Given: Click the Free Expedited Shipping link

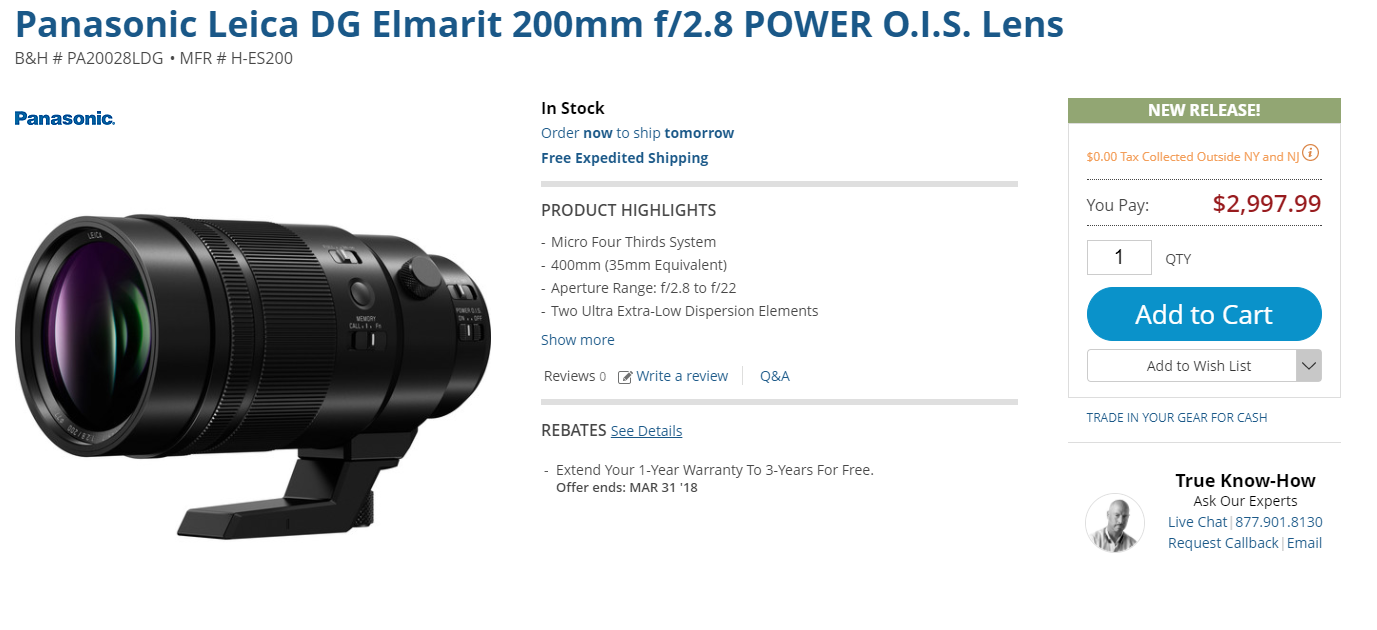Looking at the screenshot, I should tap(625, 158).
